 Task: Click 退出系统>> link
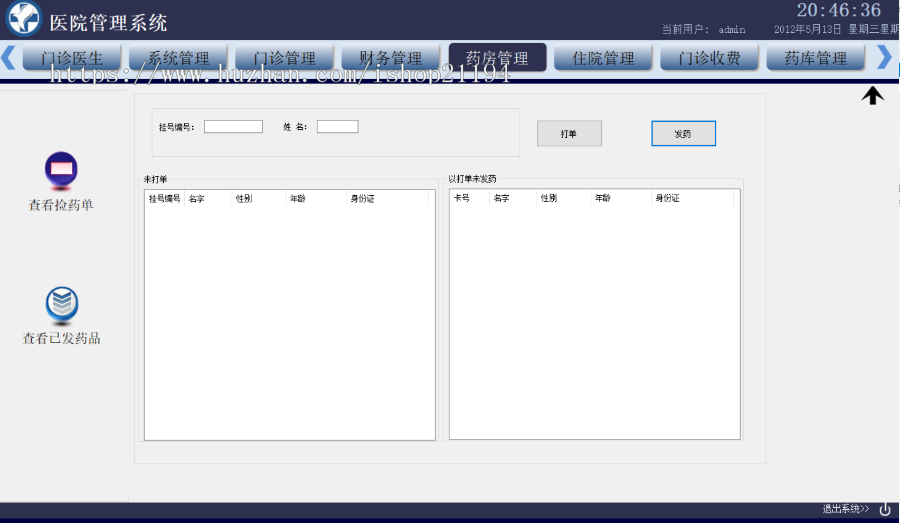[x=846, y=509]
